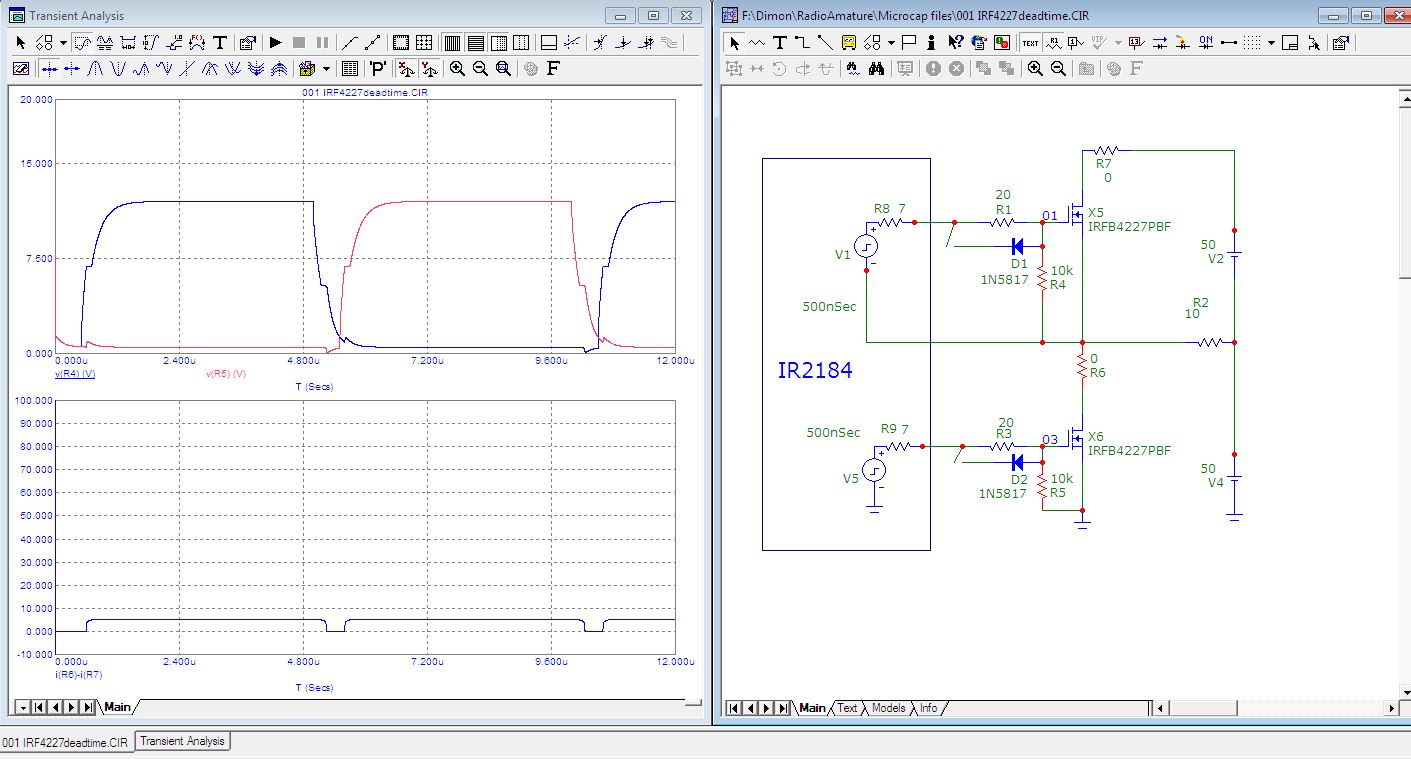Zoom out on the plot with magnifier minus
Screen dimensions: 1411x759
tap(480, 69)
